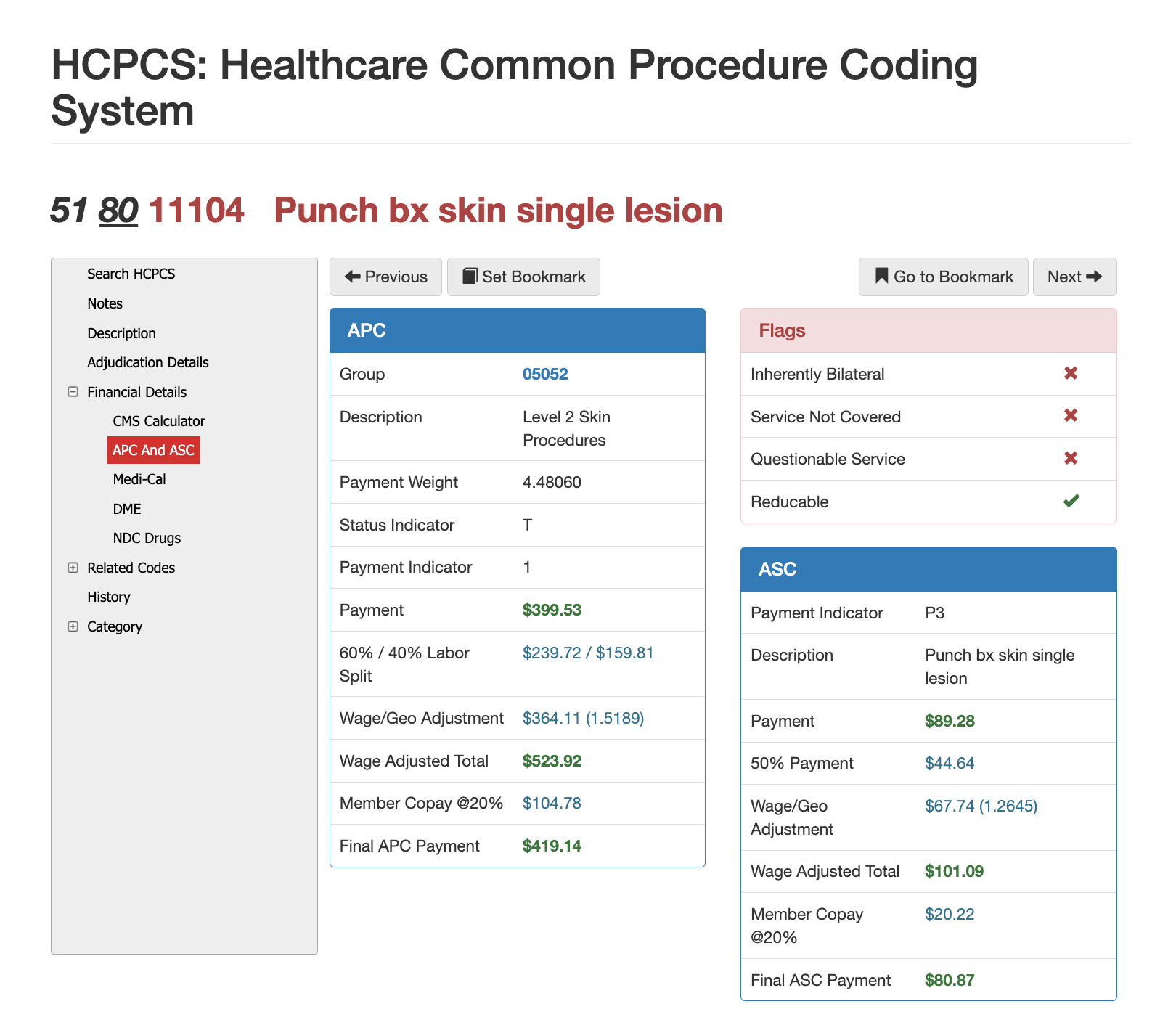1176x1025 pixels.
Task: Toggle the Questionable Service flag
Action: pyautogui.click(x=1071, y=458)
